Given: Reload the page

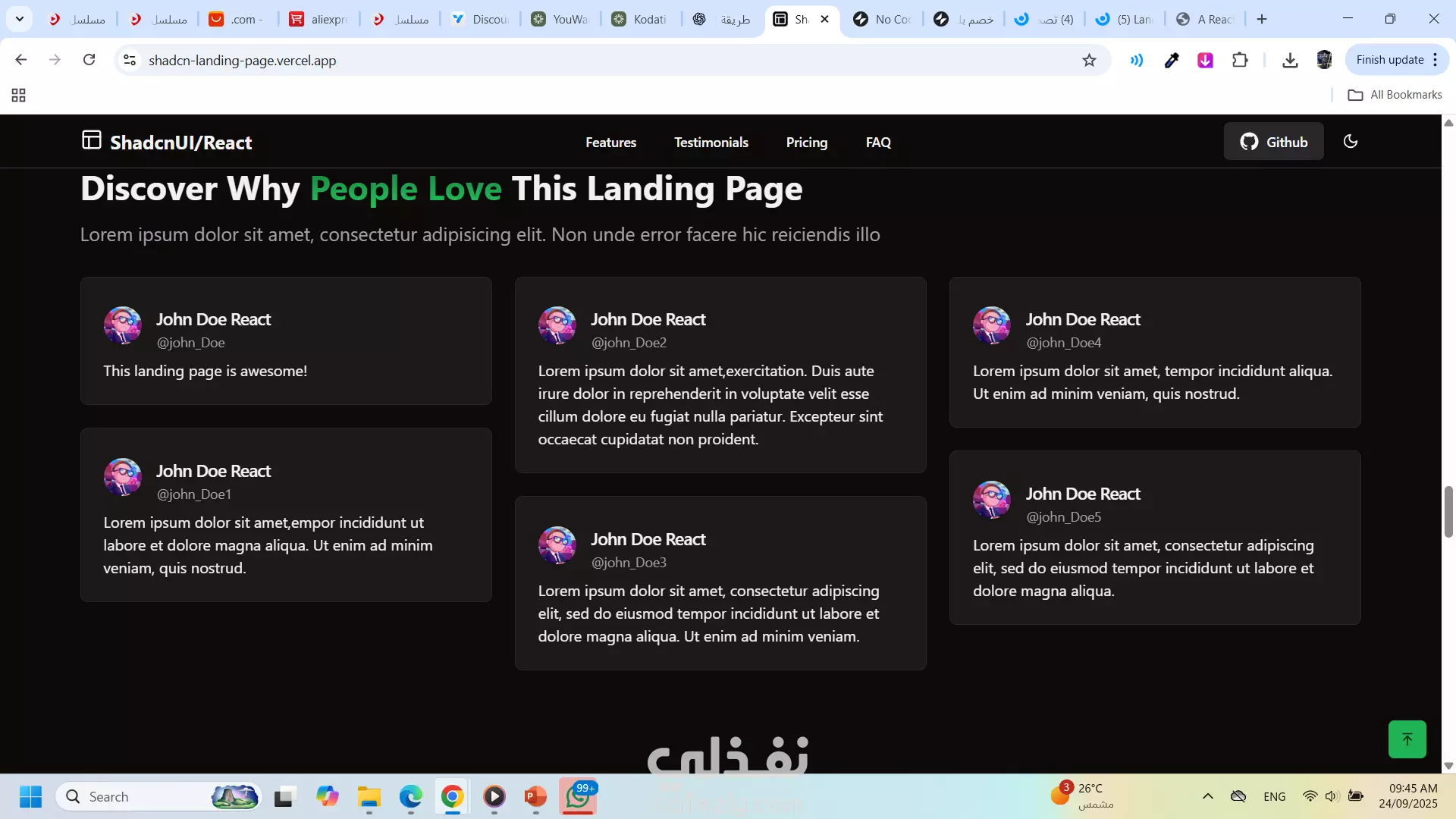Looking at the screenshot, I should pyautogui.click(x=89, y=60).
